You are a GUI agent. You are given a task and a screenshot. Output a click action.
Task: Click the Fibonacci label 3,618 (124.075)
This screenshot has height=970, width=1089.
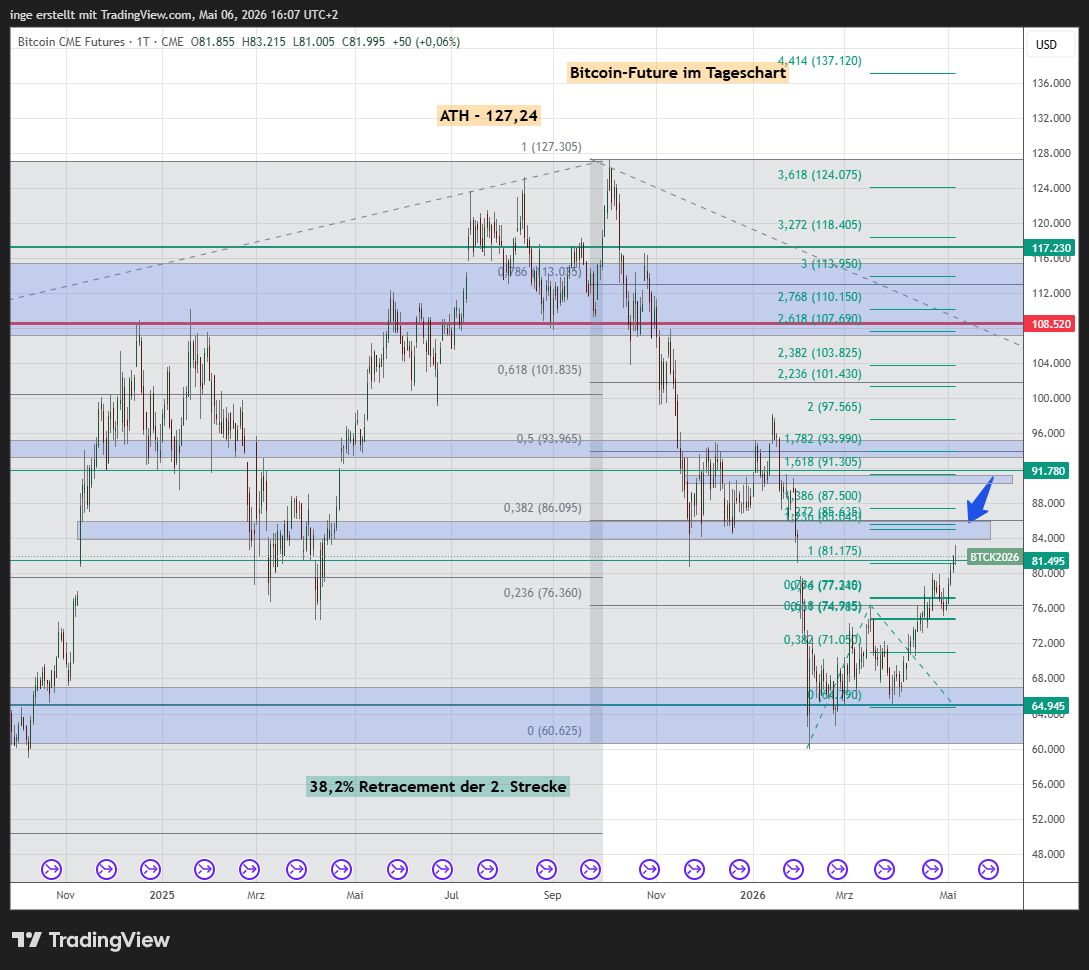820,175
